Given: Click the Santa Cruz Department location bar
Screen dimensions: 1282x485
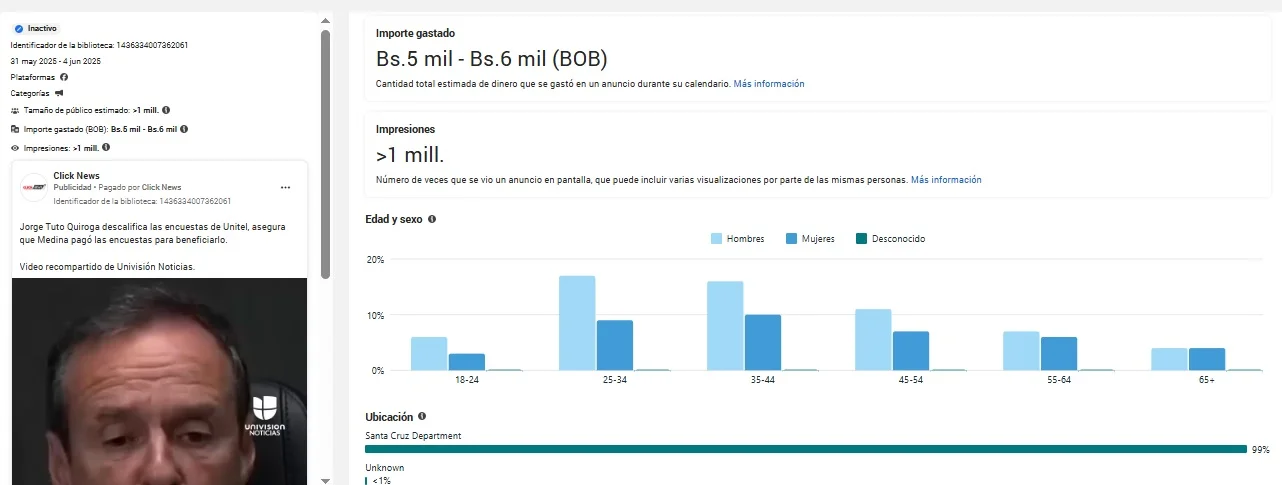Looking at the screenshot, I should pyautogui.click(x=805, y=450).
